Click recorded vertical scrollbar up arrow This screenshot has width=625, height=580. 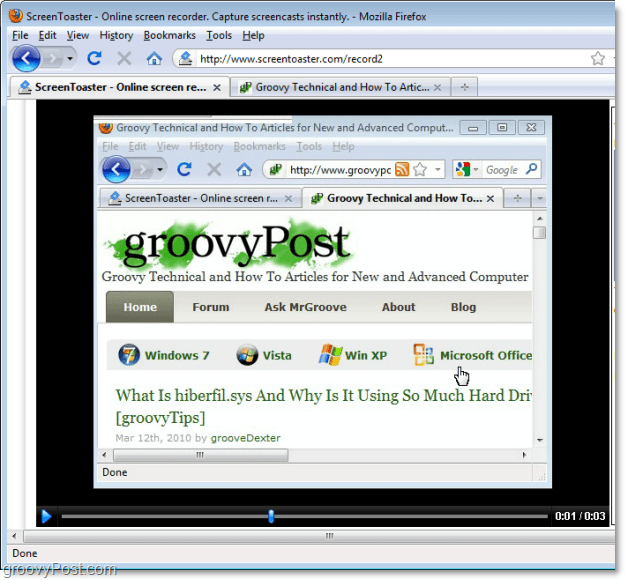click(x=540, y=218)
